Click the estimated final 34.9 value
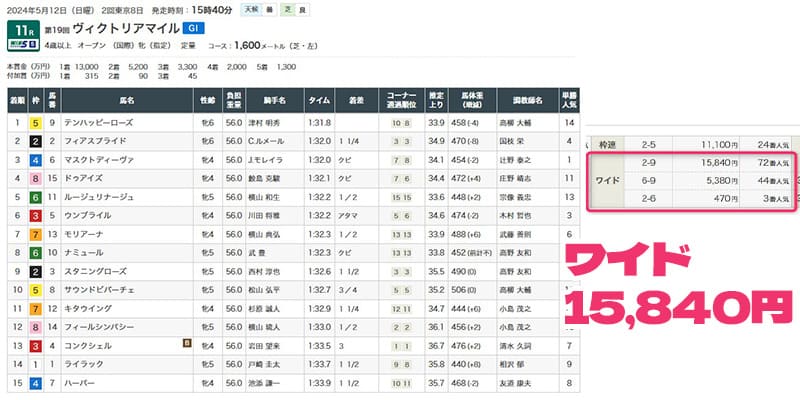Image resolution: width=800 pixels, height=400 pixels. pyautogui.click(x=436, y=141)
